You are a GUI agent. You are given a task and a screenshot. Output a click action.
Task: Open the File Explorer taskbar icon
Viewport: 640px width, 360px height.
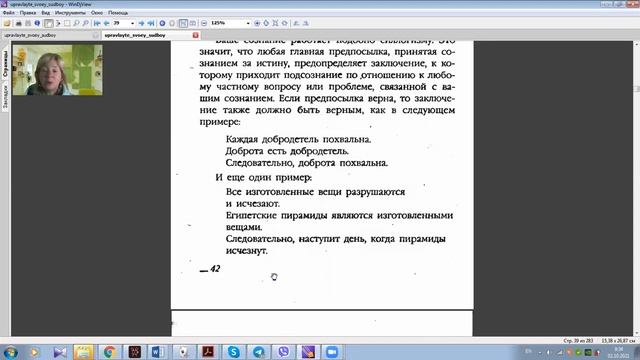tap(84, 352)
